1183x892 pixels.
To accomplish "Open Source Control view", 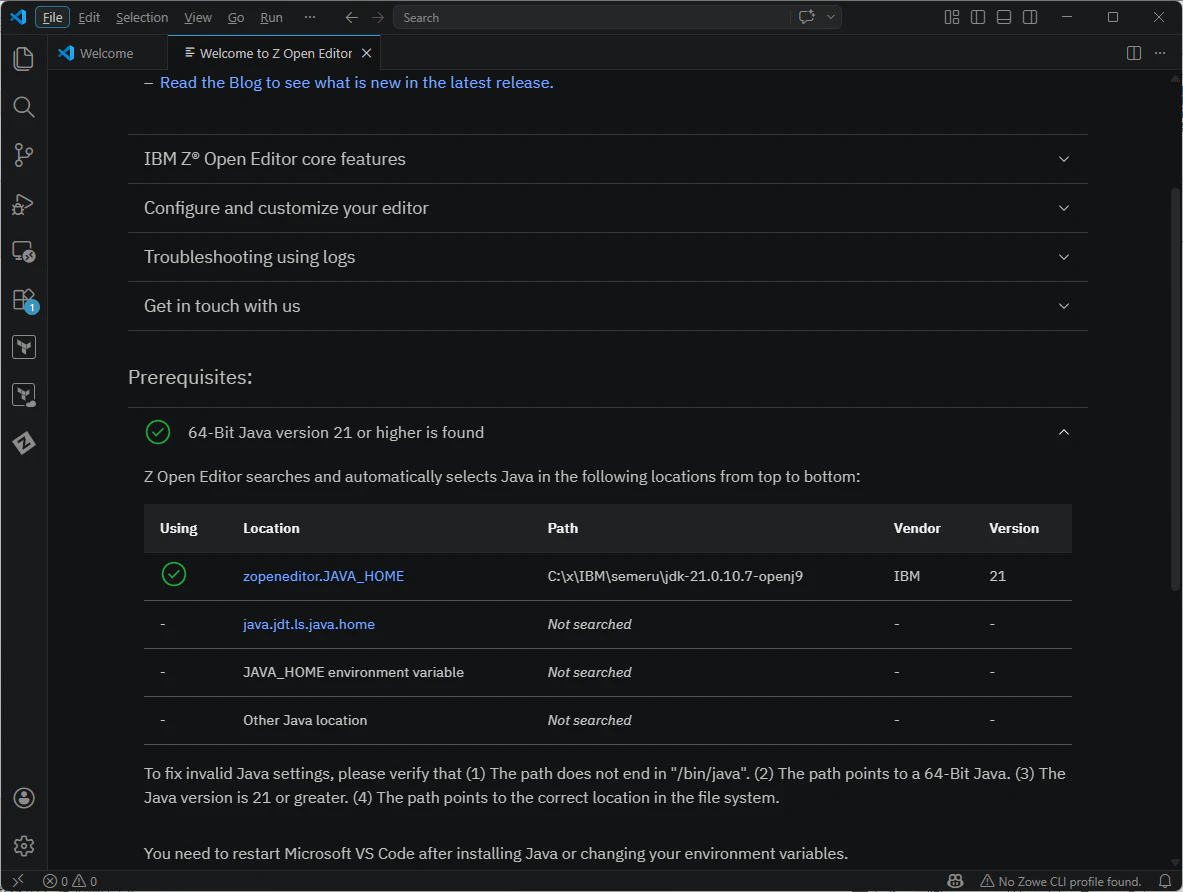I will (x=23, y=155).
